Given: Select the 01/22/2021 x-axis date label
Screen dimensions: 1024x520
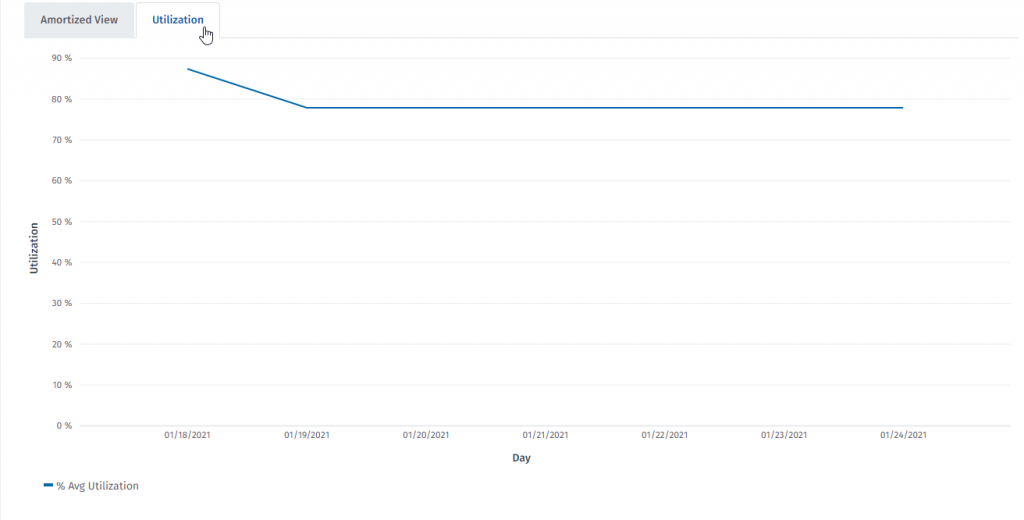Looking at the screenshot, I should pos(664,435).
